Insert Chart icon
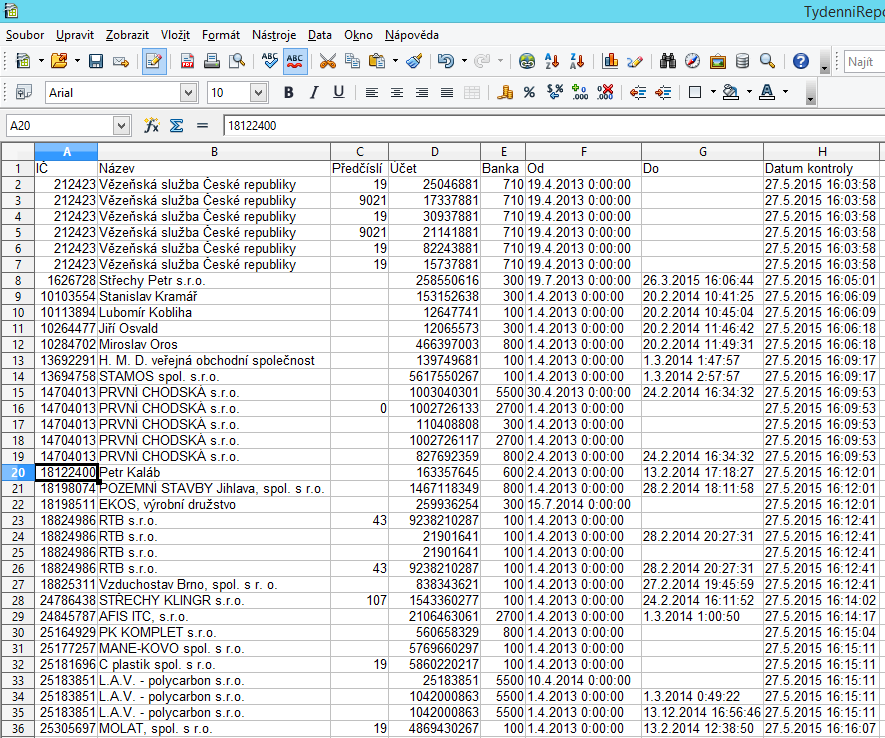 [610, 60]
